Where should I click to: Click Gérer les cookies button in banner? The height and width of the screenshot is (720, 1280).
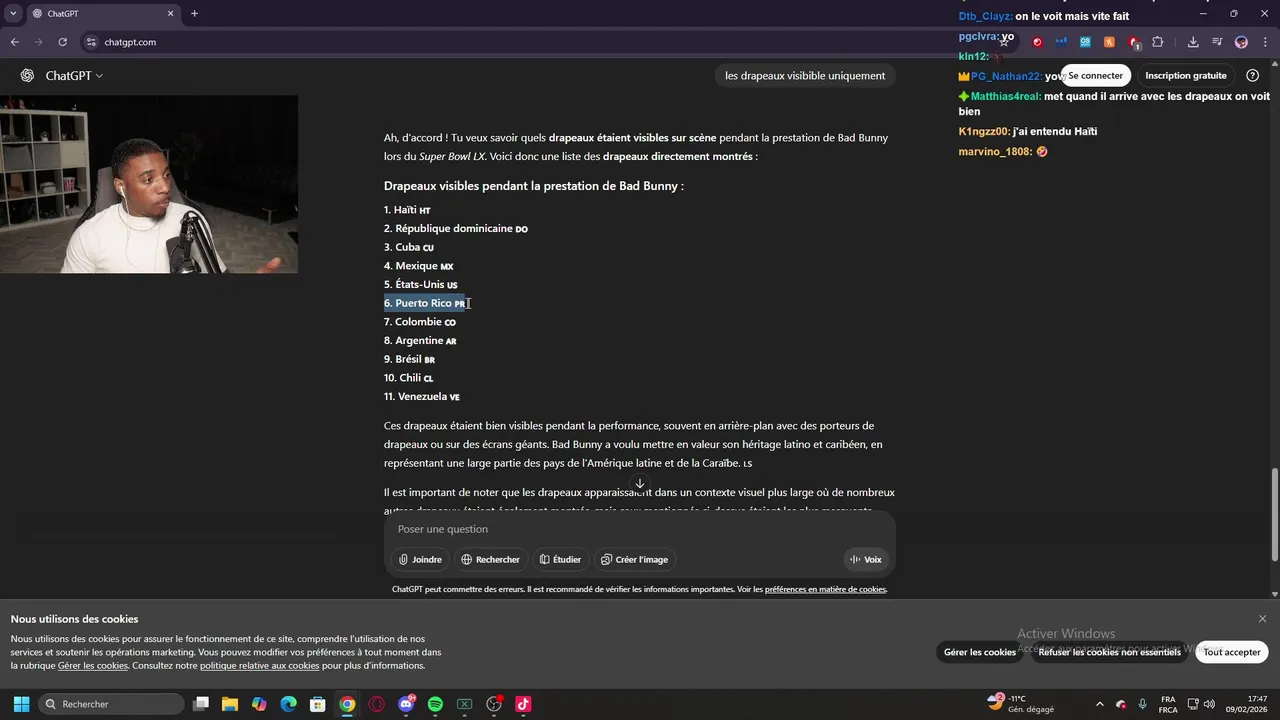(980, 652)
